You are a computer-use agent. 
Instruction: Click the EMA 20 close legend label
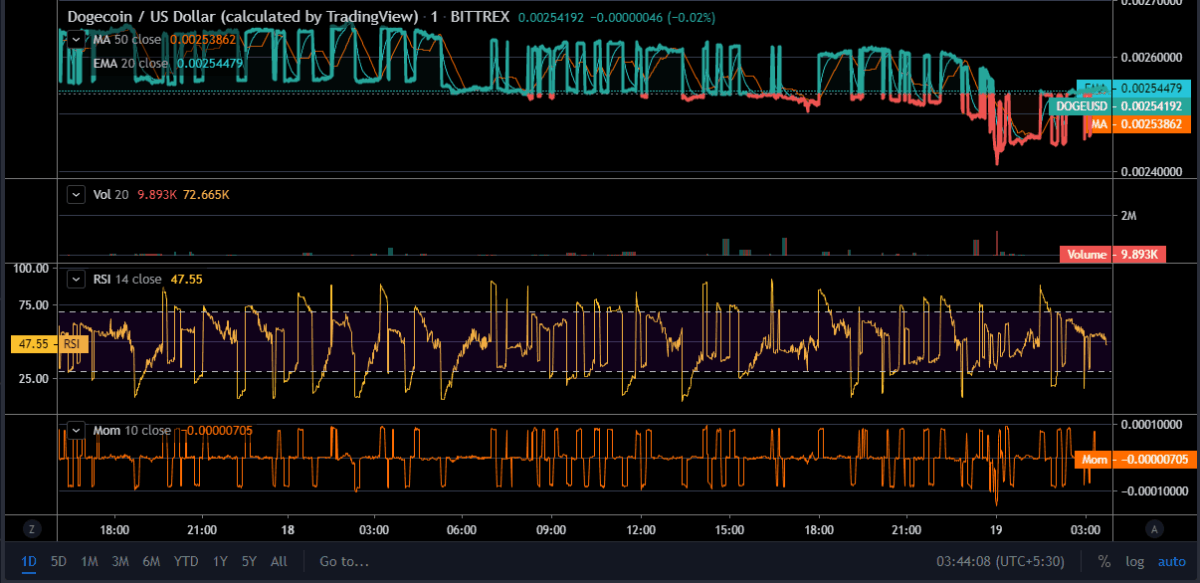[131, 63]
